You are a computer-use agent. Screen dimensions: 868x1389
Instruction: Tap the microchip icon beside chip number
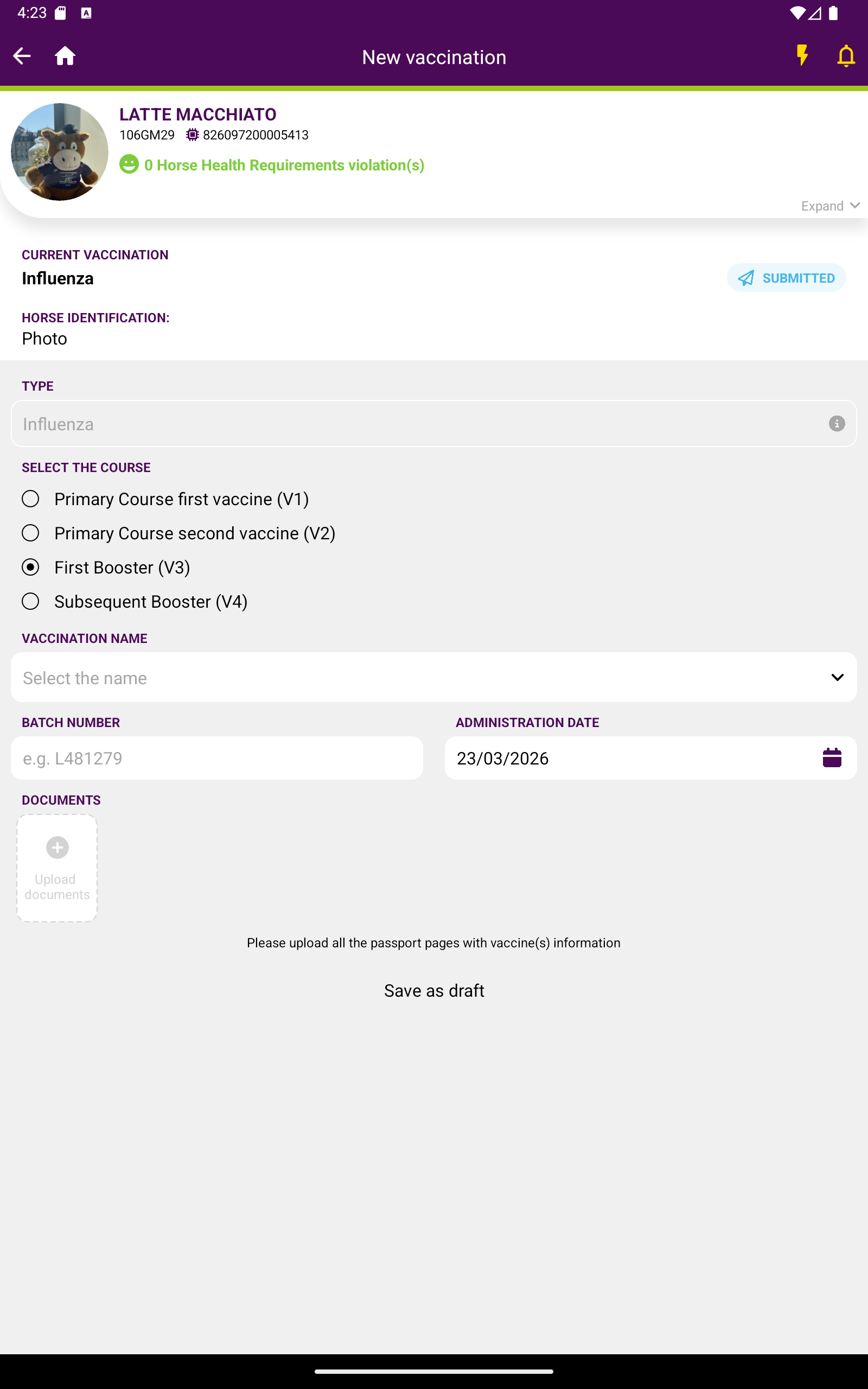[192, 135]
